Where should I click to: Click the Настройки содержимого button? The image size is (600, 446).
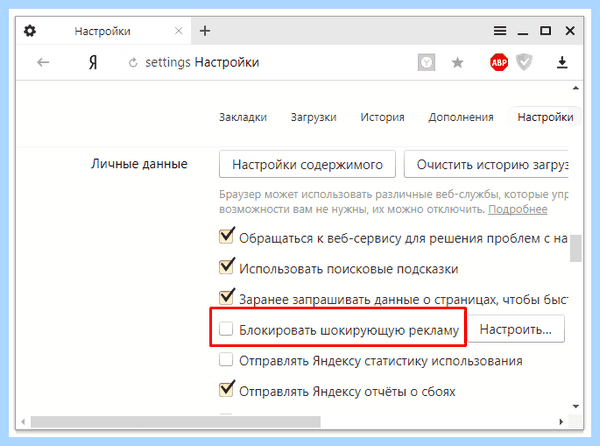pyautogui.click(x=307, y=164)
